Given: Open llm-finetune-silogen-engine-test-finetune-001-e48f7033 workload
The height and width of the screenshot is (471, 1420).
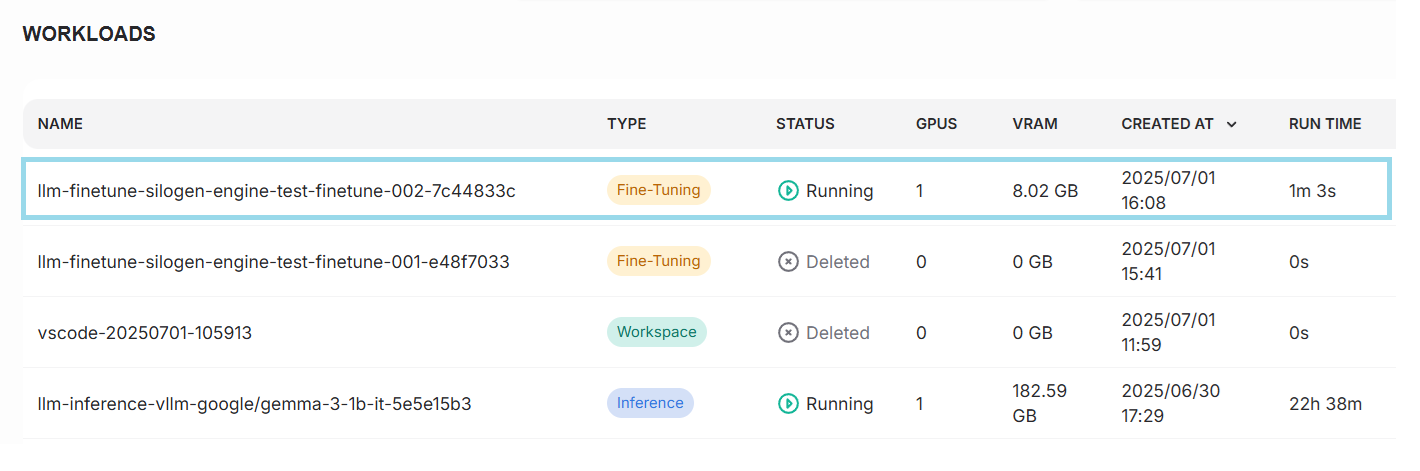Looking at the screenshot, I should tap(273, 262).
